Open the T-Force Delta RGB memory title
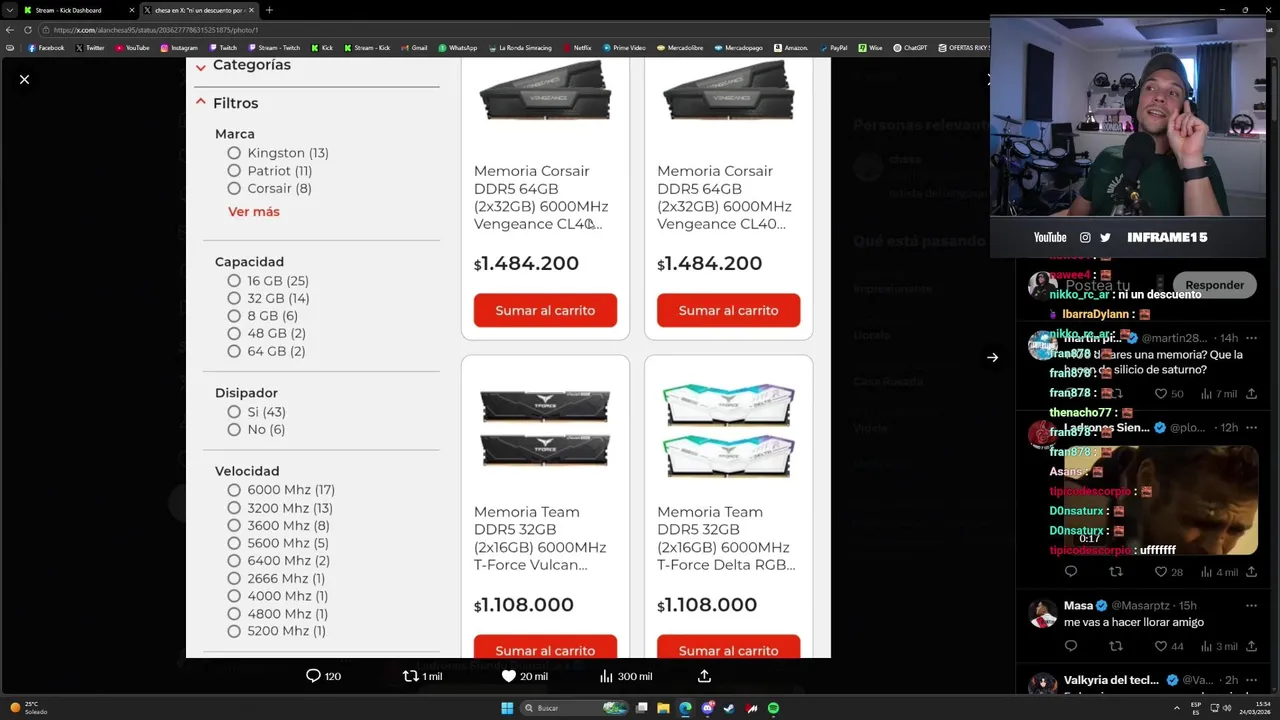 click(x=726, y=538)
